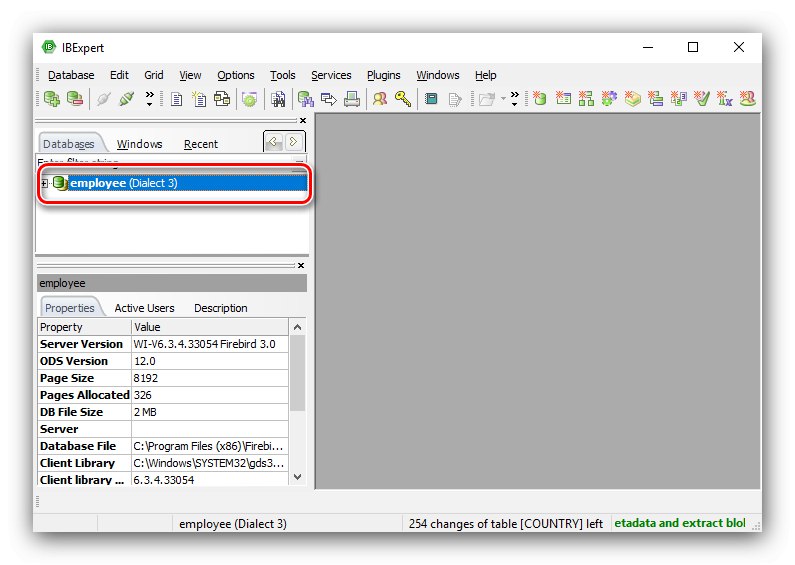This screenshot has width=795, height=565.
Task: Click properties scrollbar down arrow
Action: pos(298,477)
